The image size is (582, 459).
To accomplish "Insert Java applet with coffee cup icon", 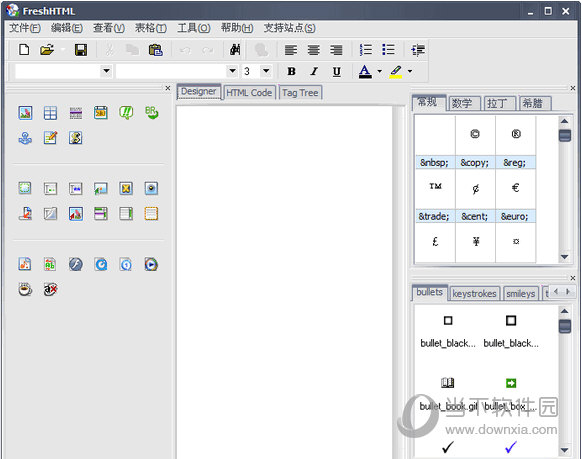I will [x=25, y=289].
